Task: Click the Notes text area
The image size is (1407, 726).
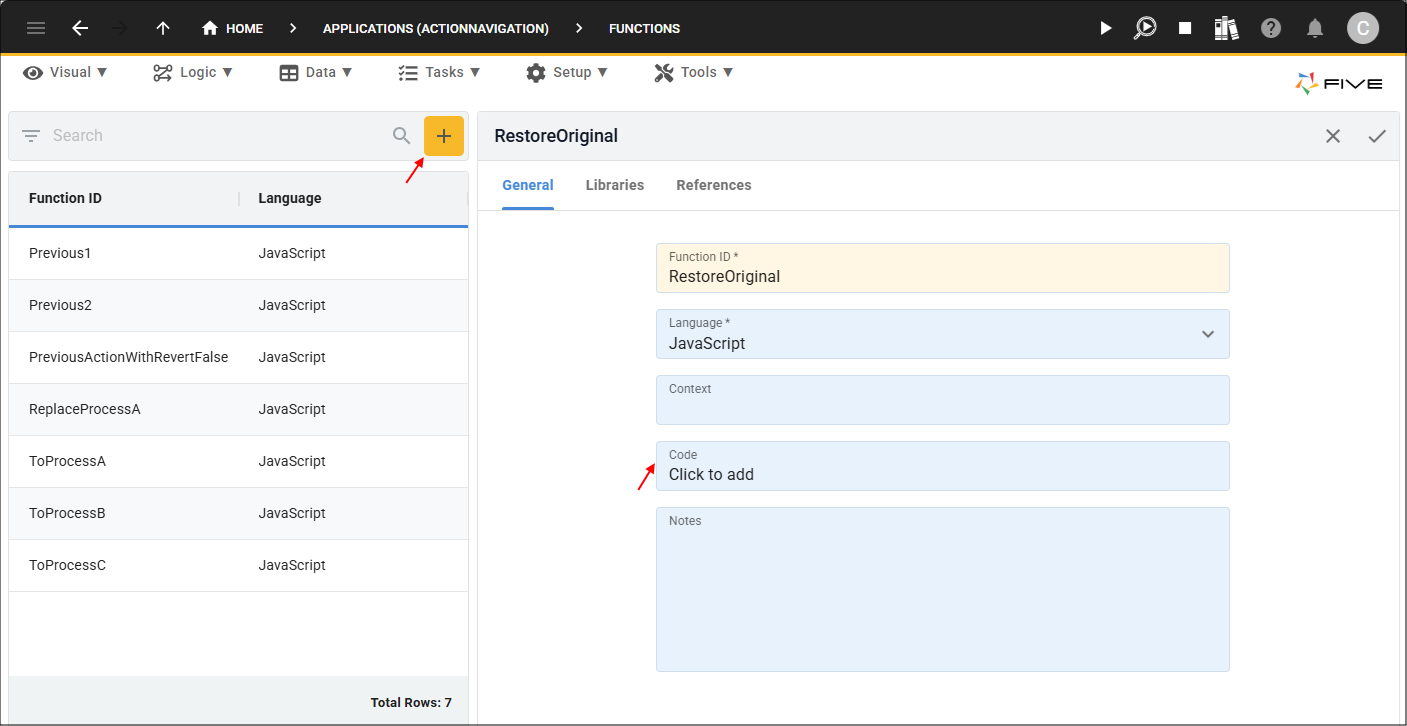Action: pos(943,589)
